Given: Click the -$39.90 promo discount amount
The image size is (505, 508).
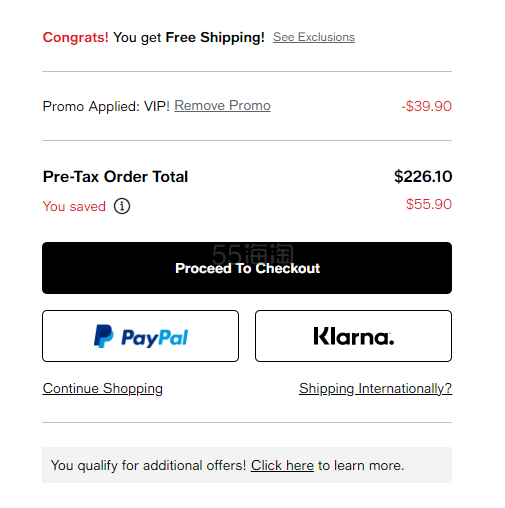Looking at the screenshot, I should pos(426,106).
